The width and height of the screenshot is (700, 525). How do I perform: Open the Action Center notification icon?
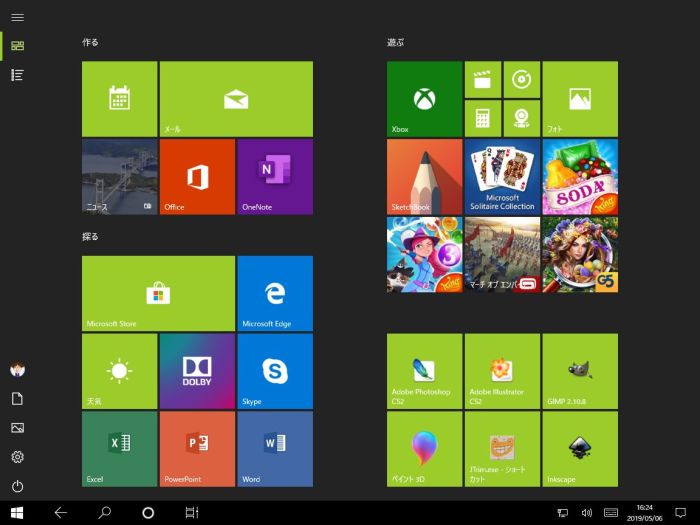(x=680, y=513)
